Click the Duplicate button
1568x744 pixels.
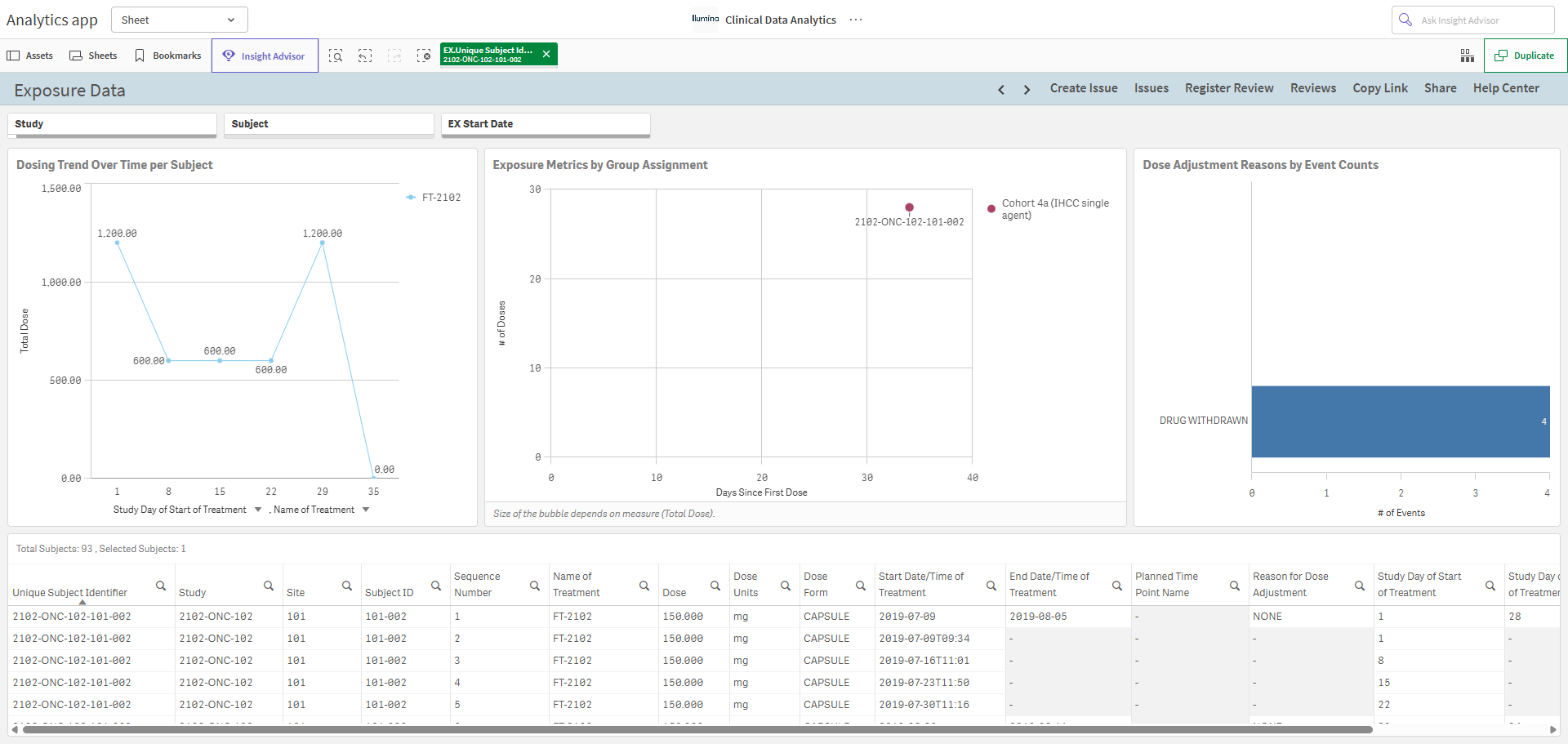pos(1525,56)
